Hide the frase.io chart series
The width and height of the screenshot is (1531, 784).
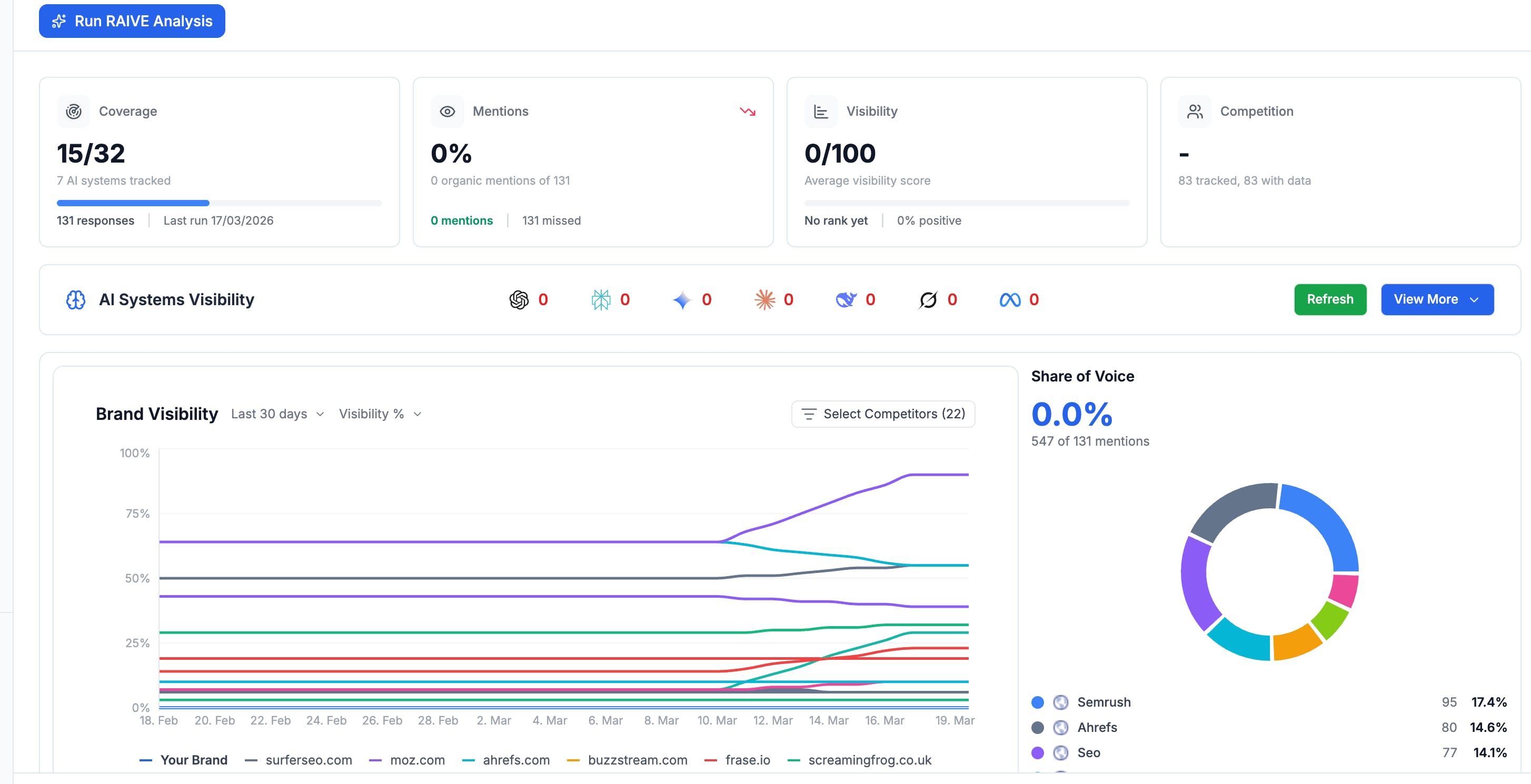pyautogui.click(x=747, y=760)
